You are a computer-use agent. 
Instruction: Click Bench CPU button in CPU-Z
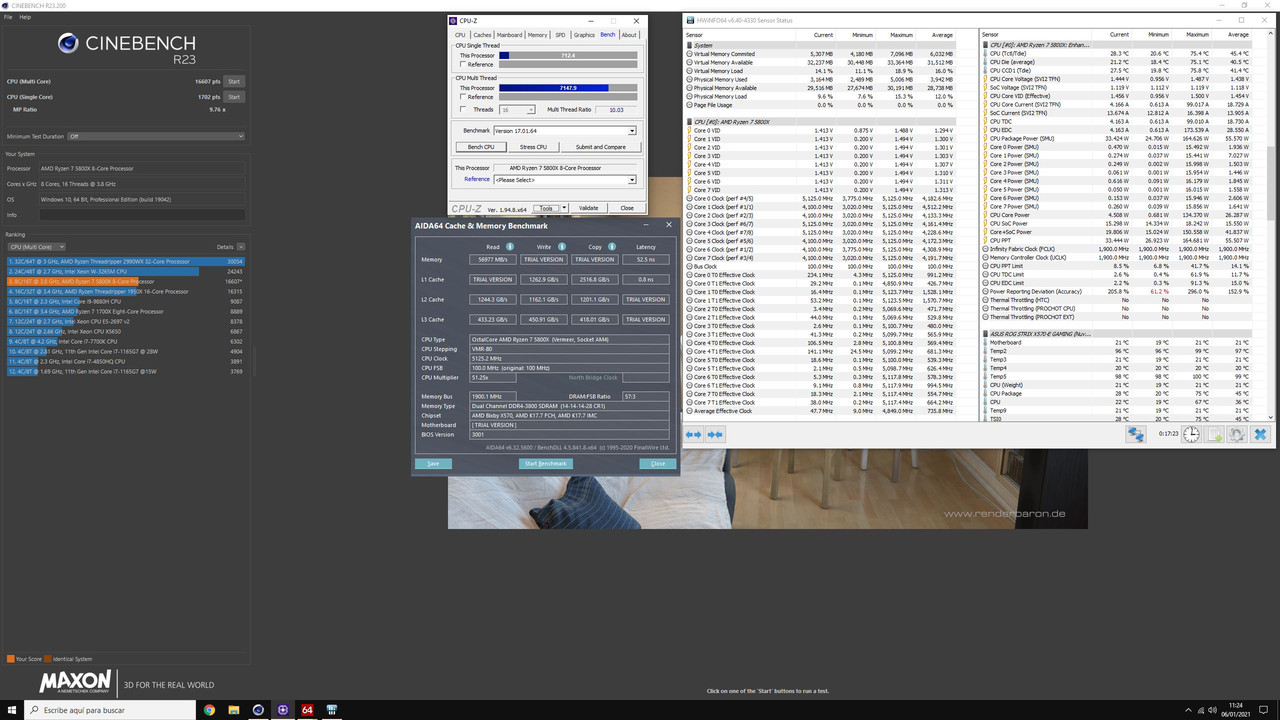tap(481, 147)
